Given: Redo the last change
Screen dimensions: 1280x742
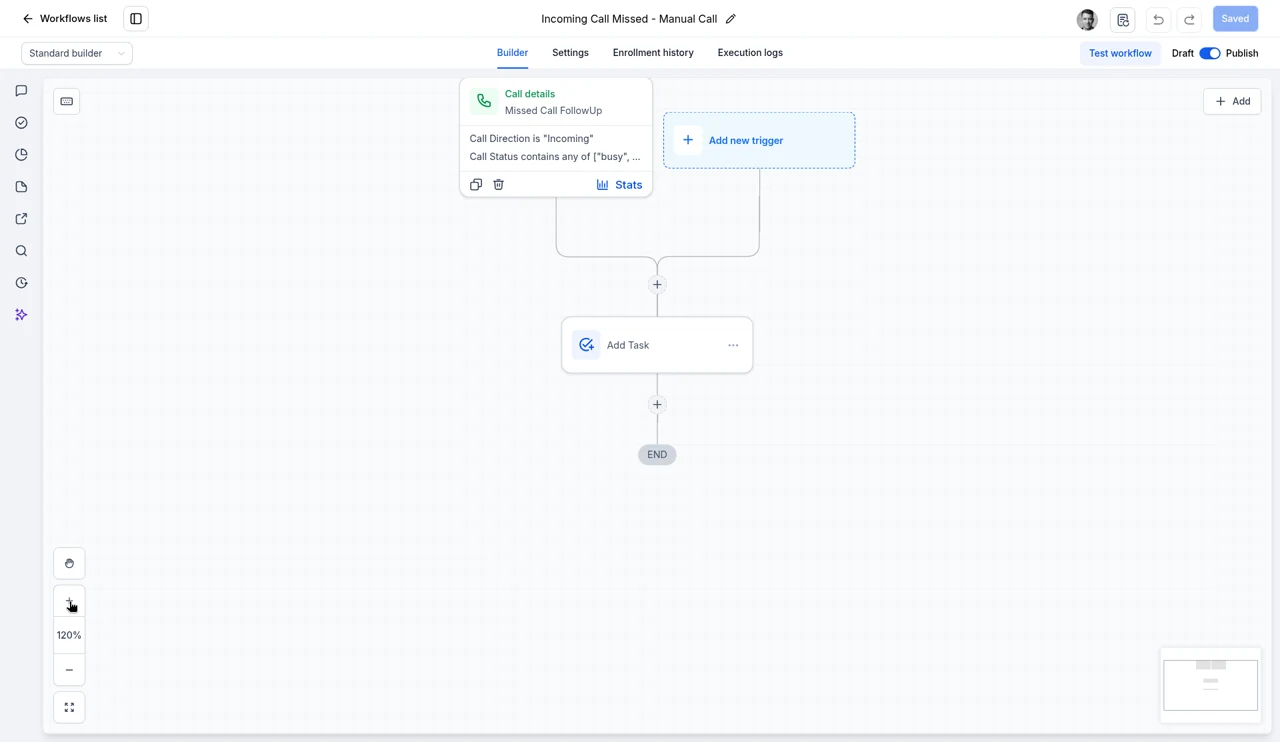Looking at the screenshot, I should (x=1189, y=19).
